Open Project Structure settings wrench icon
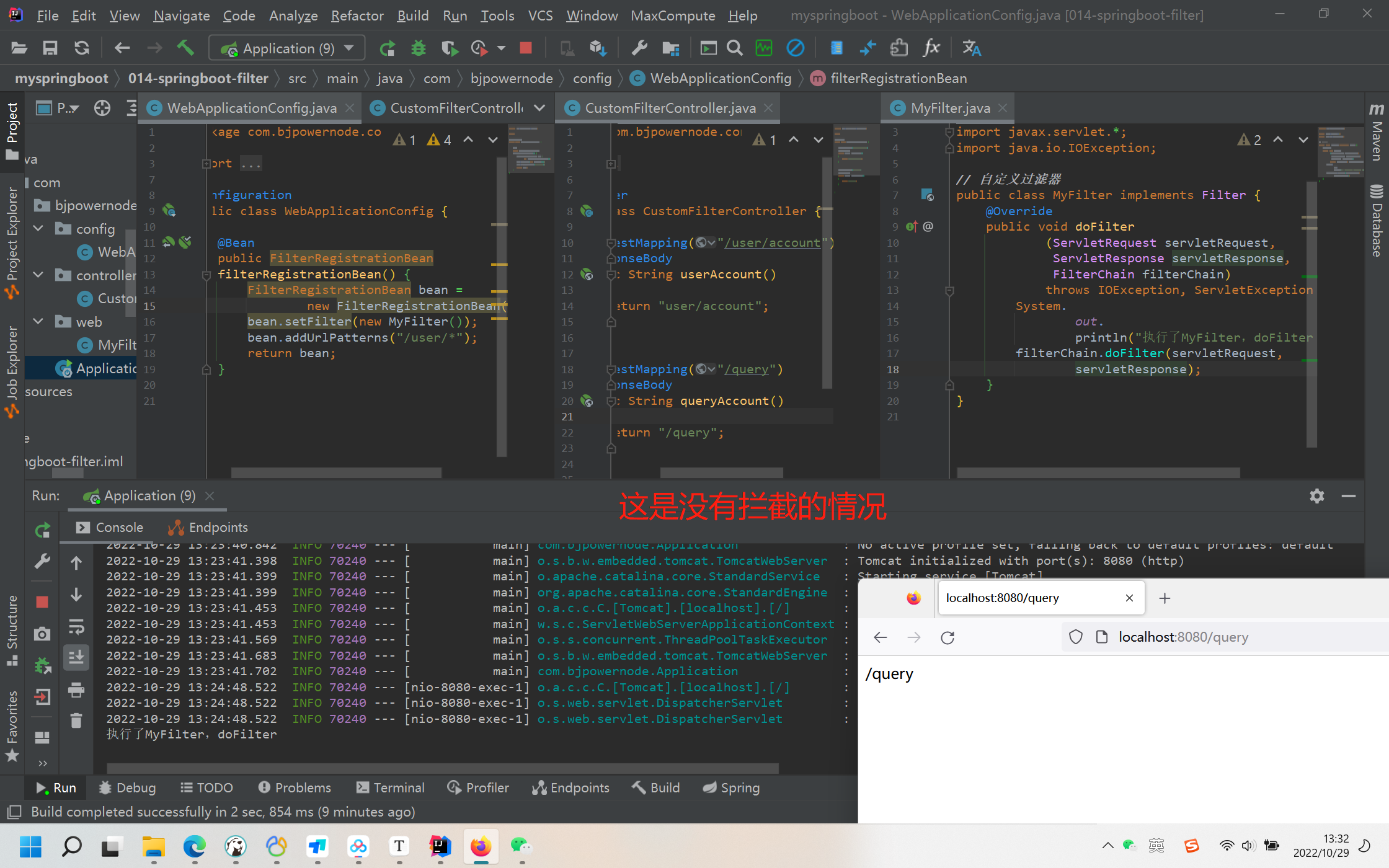1389x868 pixels. coord(639,48)
